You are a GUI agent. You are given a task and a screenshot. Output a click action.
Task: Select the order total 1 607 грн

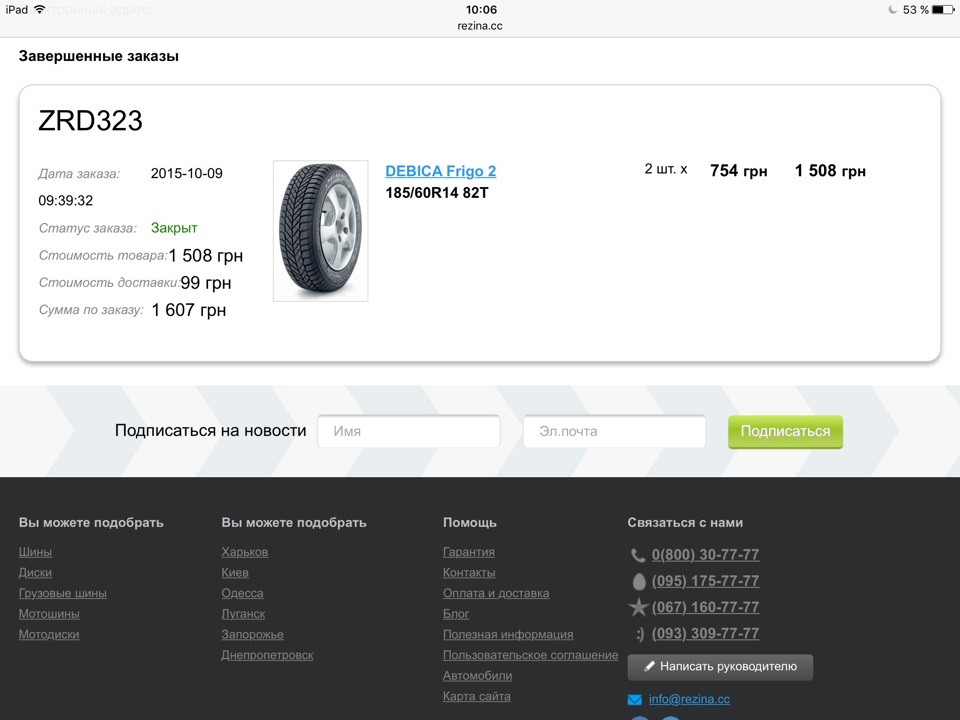pyautogui.click(x=189, y=310)
